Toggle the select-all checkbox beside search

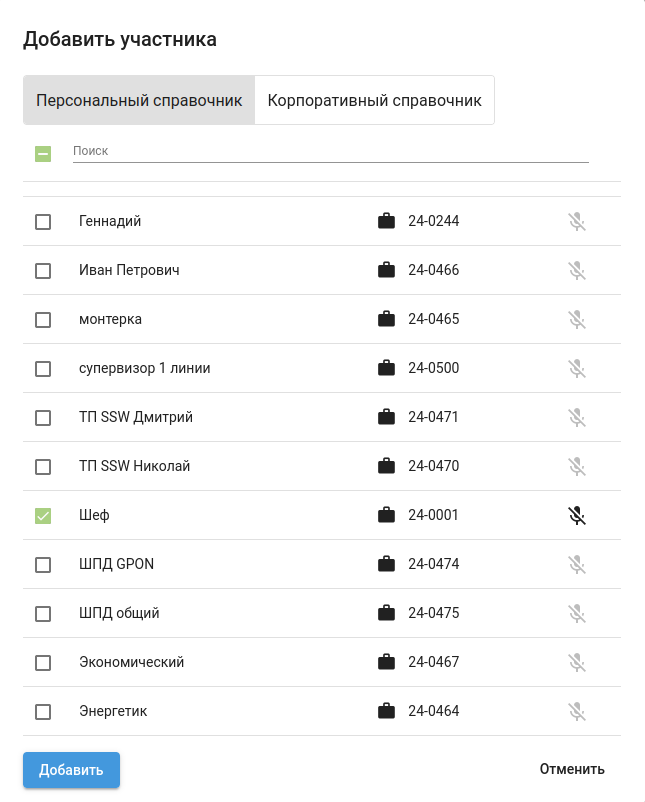coord(43,154)
